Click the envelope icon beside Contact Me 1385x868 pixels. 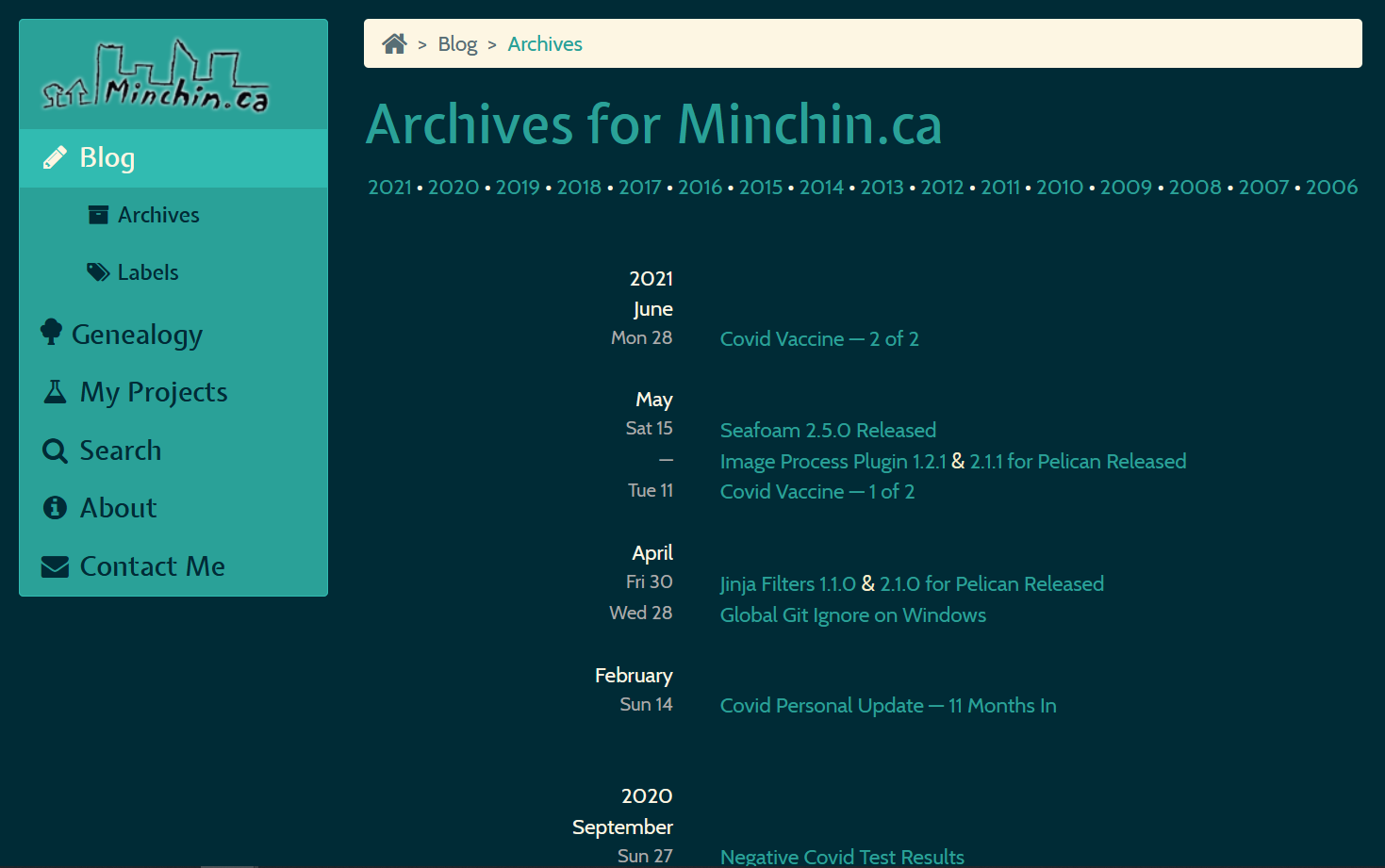coord(55,566)
